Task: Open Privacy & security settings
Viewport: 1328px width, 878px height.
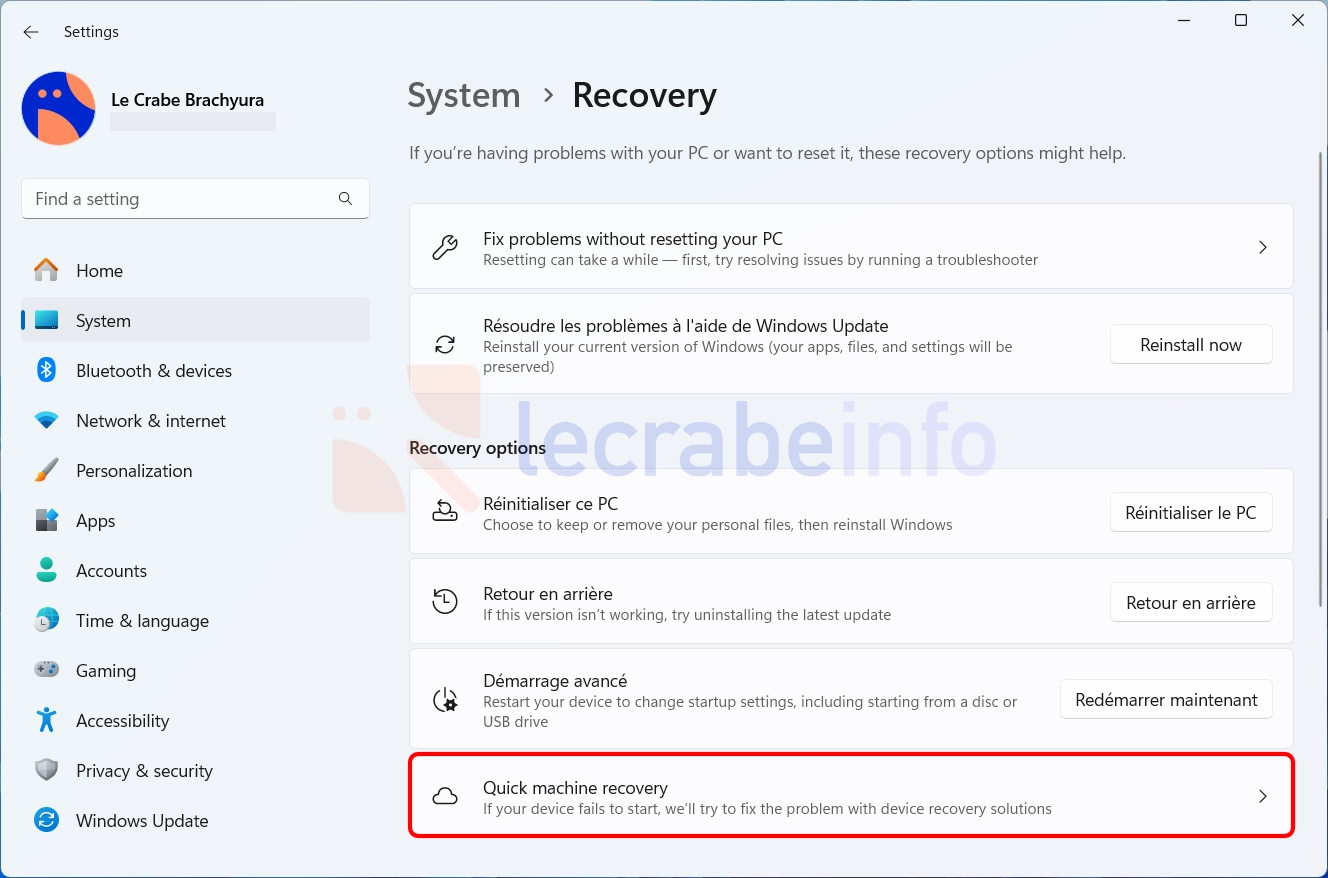Action: click(x=195, y=770)
